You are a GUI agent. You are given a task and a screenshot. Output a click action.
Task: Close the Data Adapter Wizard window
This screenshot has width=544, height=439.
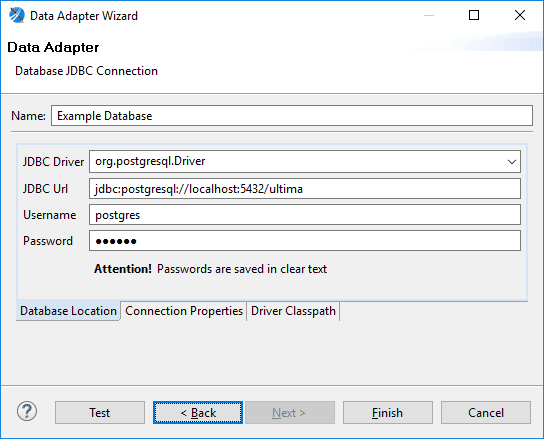point(520,15)
